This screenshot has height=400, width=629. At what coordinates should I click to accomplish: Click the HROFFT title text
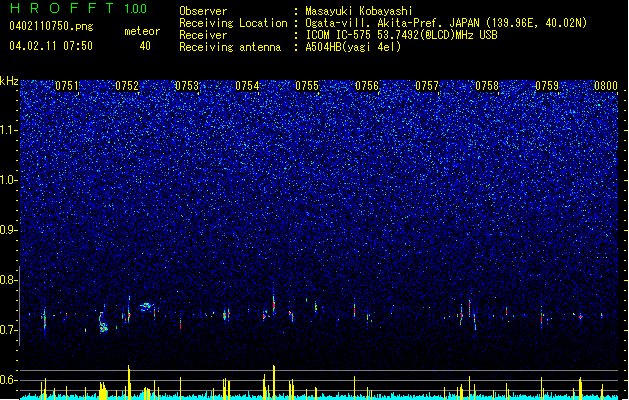pos(62,8)
